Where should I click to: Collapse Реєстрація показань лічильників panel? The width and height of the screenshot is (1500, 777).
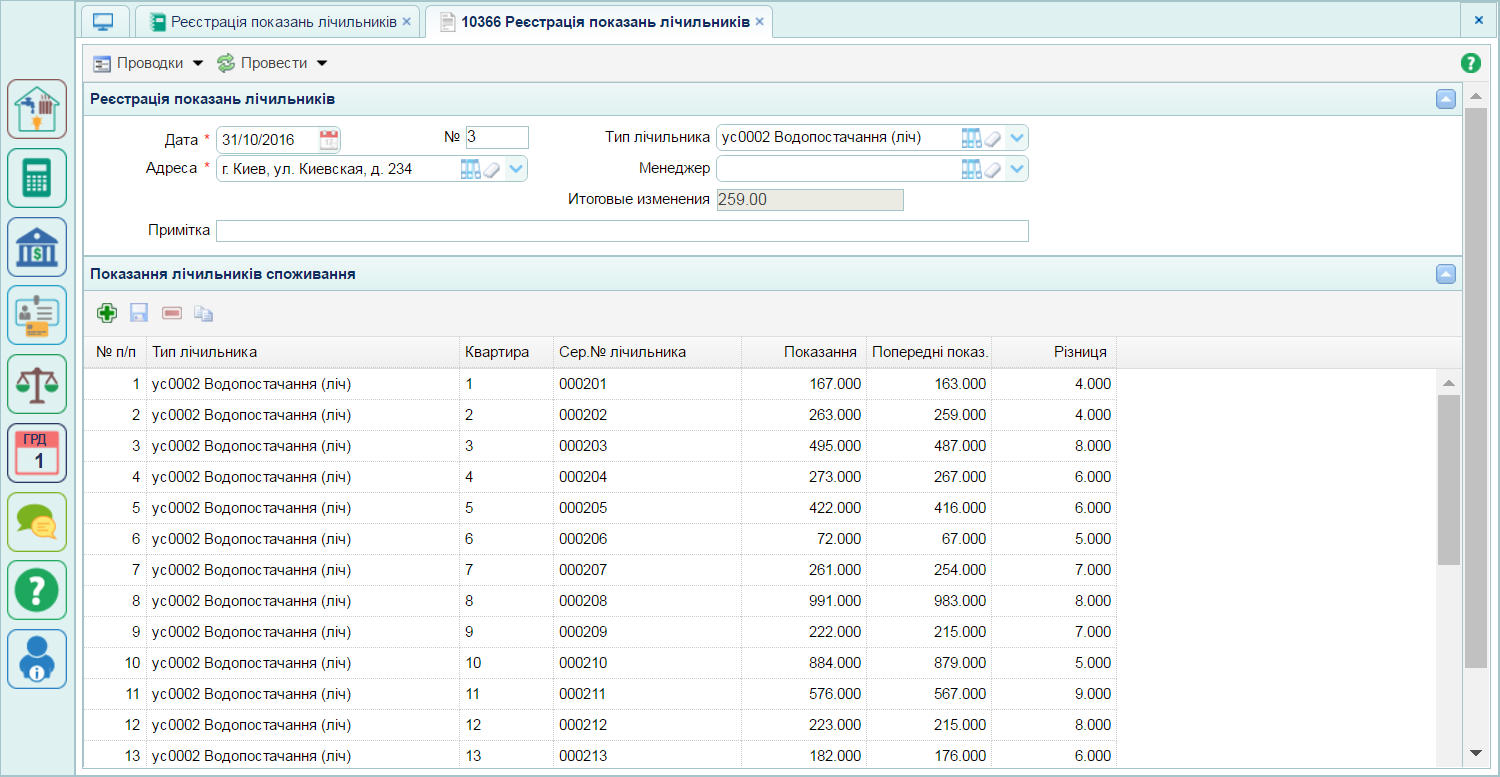click(x=1445, y=99)
